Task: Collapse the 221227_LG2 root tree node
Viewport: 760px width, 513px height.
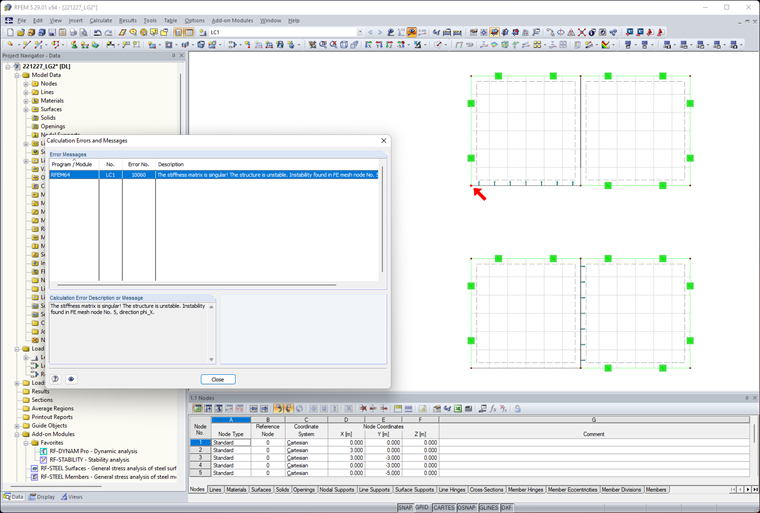Action: click(8, 66)
